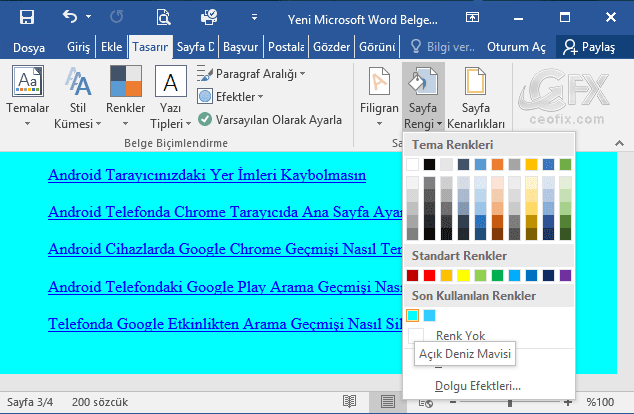The width and height of the screenshot is (634, 414).
Task: Open Dolgu Efektleri fill effects dialog
Action: pos(478,386)
